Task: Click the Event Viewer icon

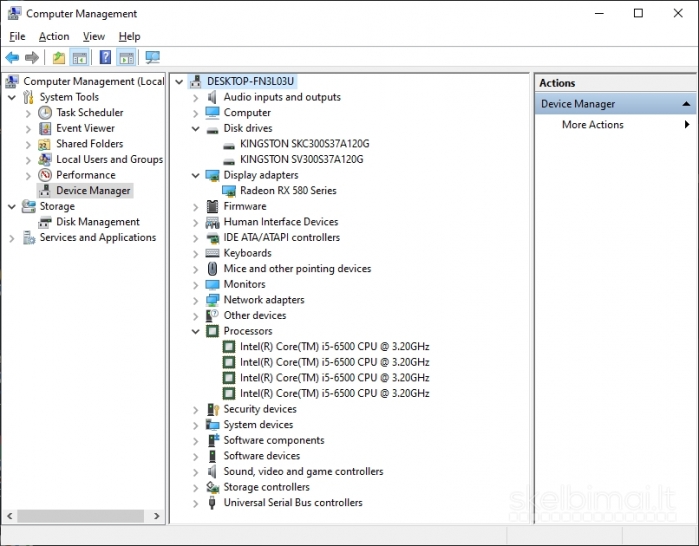Action: click(x=45, y=128)
